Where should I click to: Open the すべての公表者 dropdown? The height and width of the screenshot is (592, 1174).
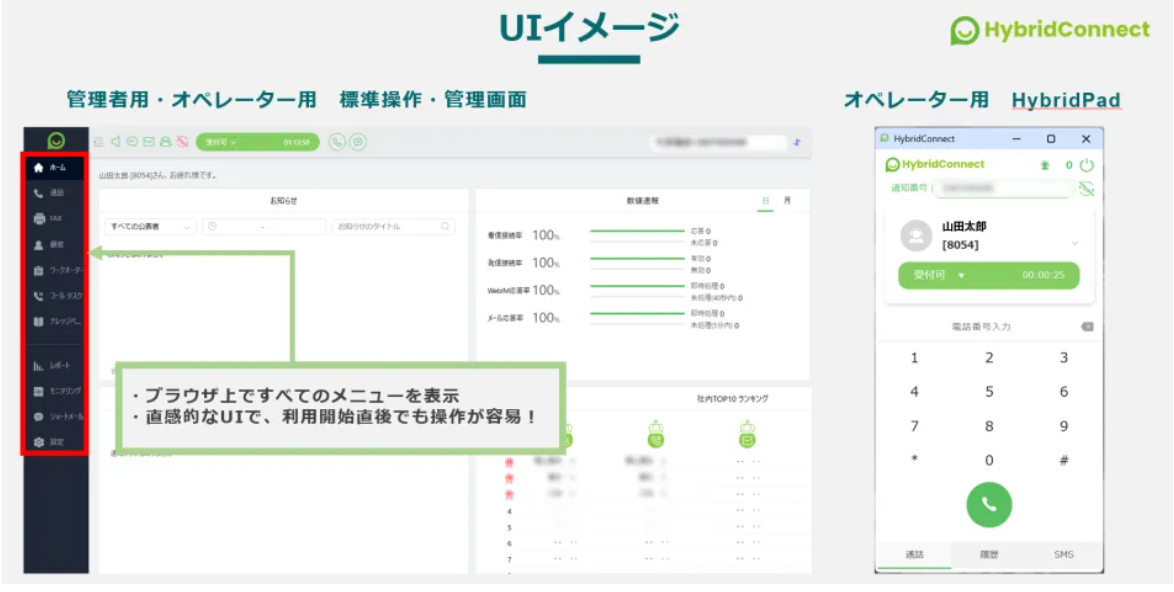150,226
